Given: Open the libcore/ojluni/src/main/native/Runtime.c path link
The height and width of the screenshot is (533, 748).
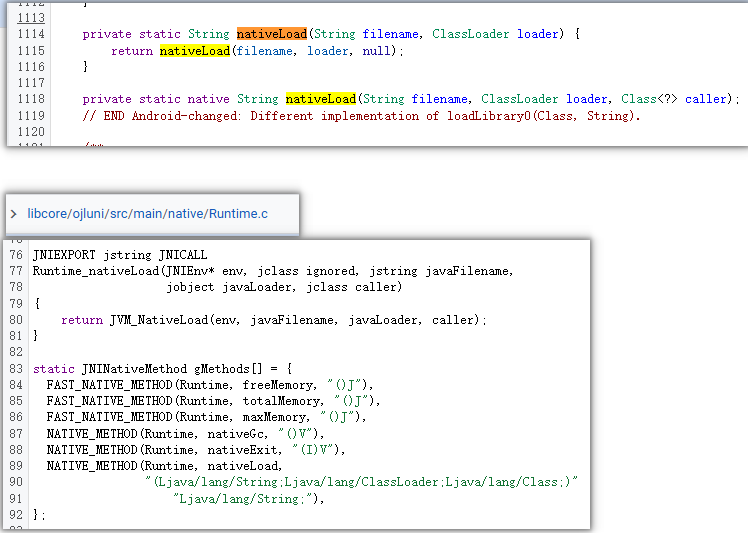Looking at the screenshot, I should [147, 214].
